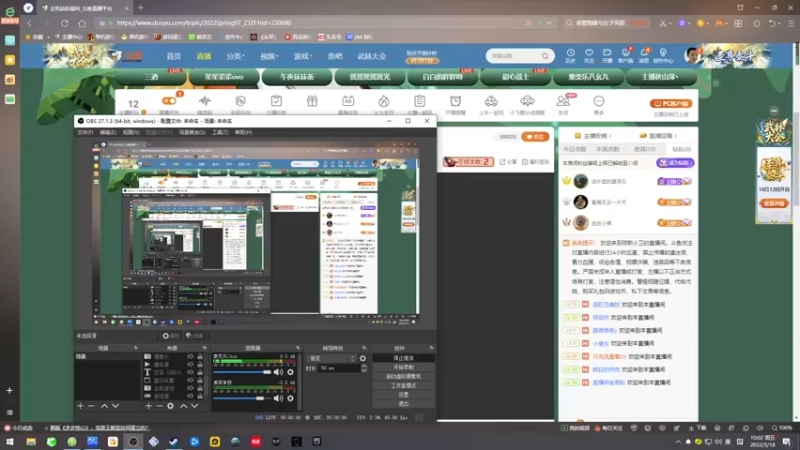Open the 编辑(E) menu in OBS
Screen dimensions: 800x450
click(108, 132)
